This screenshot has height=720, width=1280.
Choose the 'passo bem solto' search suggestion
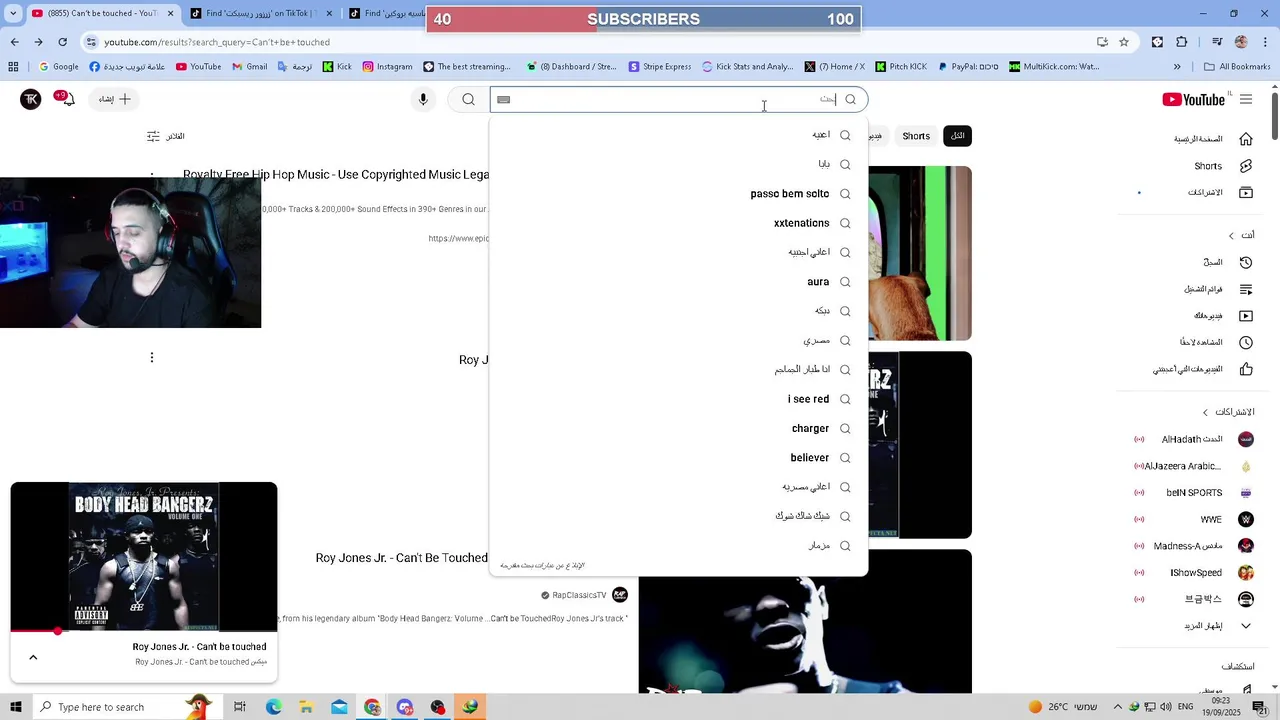(679, 194)
